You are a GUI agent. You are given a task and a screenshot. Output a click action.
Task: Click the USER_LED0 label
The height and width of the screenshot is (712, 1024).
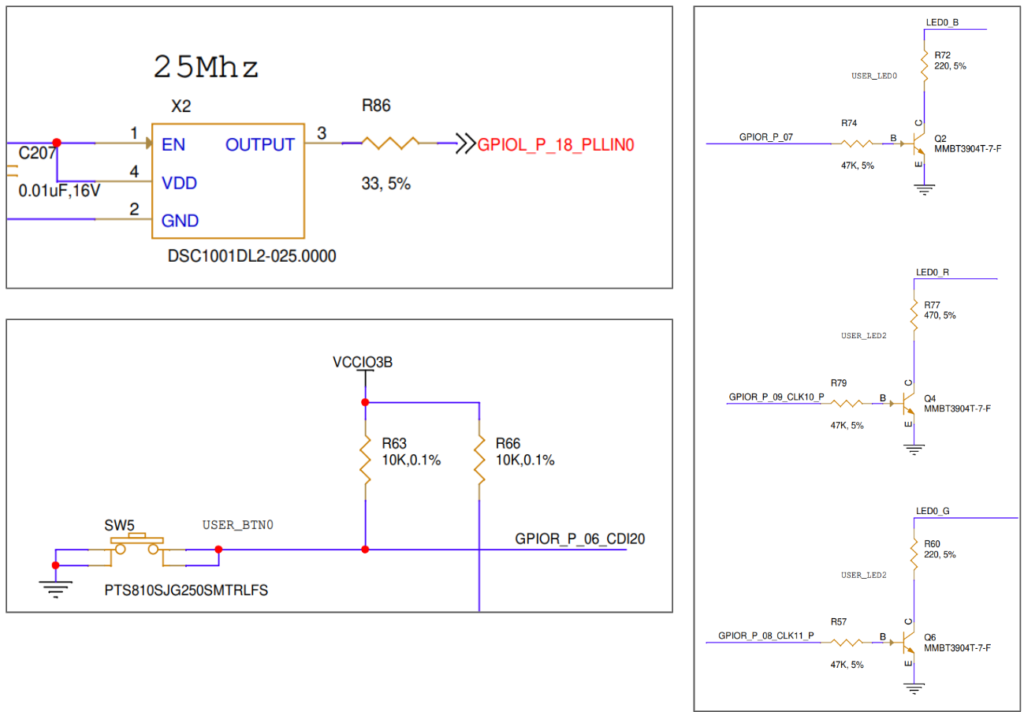(874, 76)
